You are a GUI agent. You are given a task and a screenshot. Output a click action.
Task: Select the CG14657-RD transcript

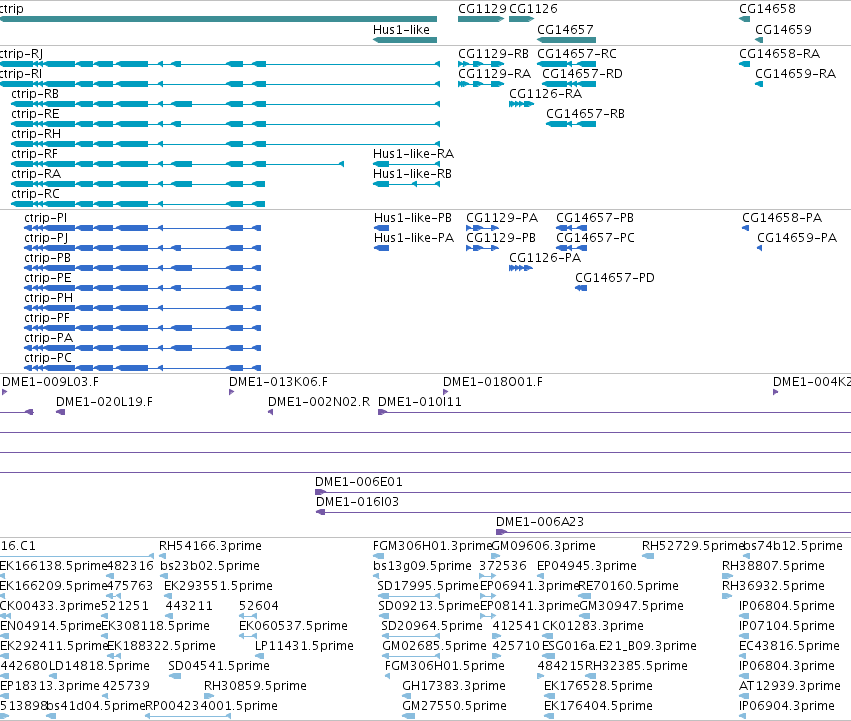pyautogui.click(x=569, y=84)
